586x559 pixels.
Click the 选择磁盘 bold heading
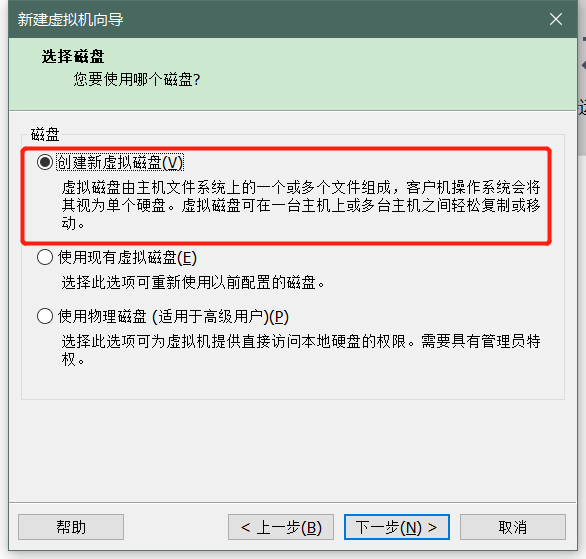pyautogui.click(x=73, y=57)
